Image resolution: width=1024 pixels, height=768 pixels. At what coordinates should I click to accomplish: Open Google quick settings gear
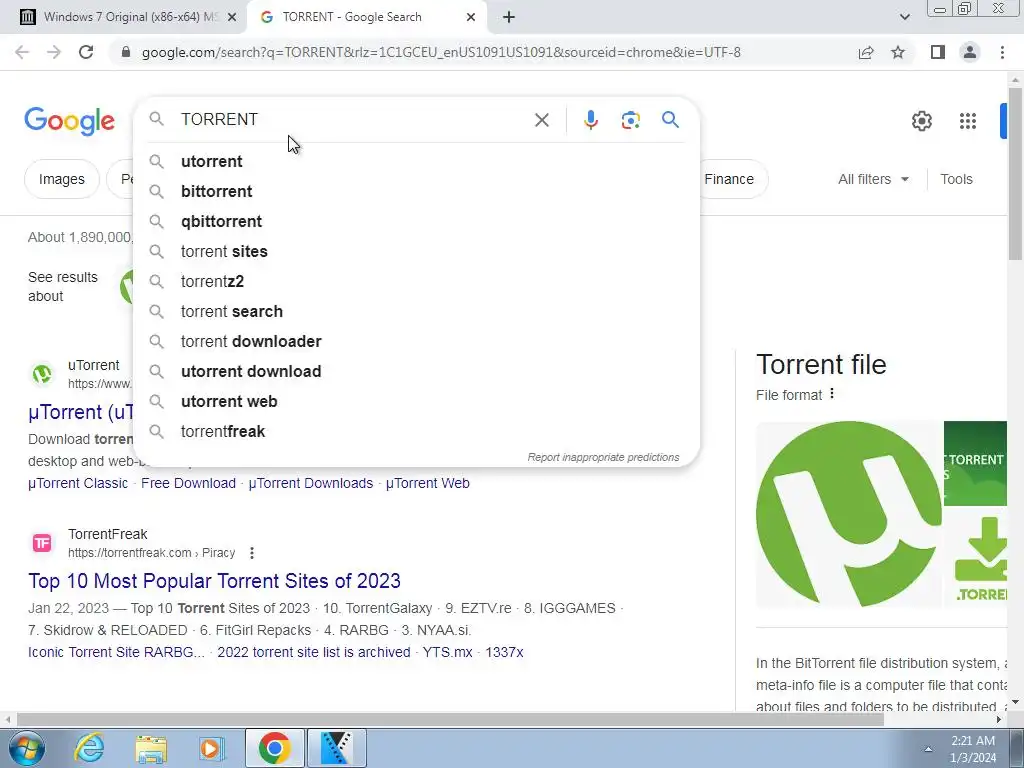pyautogui.click(x=921, y=121)
